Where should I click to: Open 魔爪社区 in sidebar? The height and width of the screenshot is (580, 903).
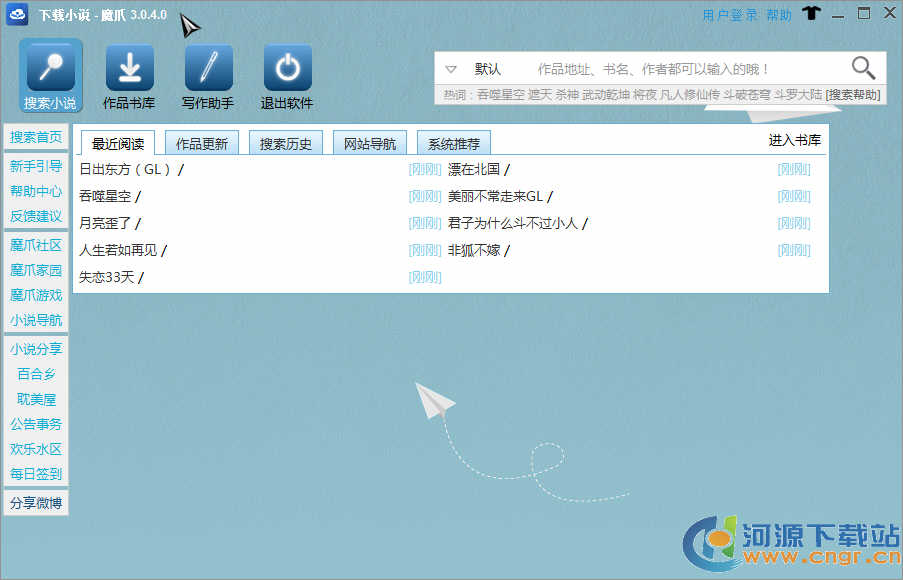pyautogui.click(x=36, y=245)
